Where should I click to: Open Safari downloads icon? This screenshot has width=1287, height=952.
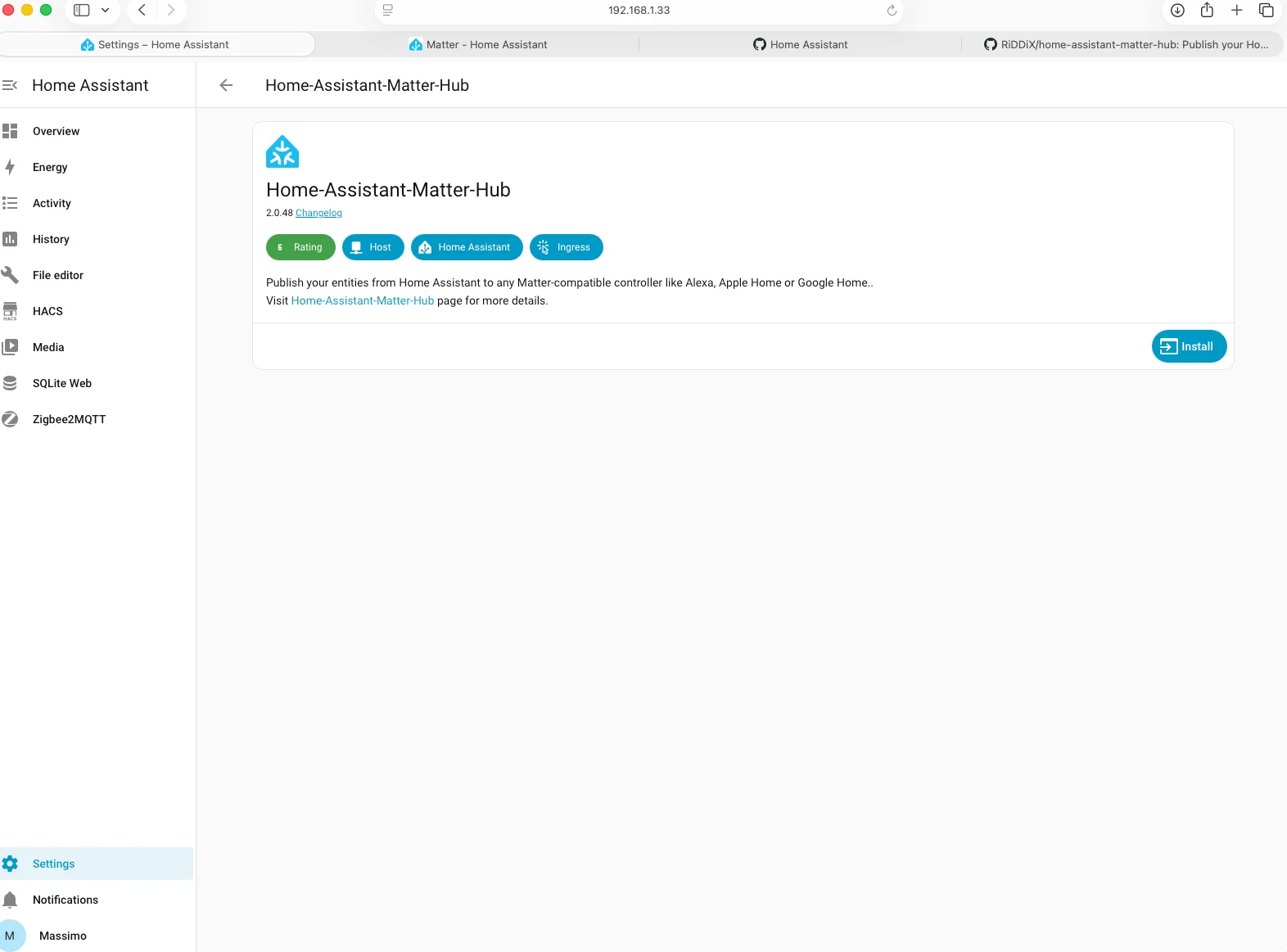click(1177, 11)
